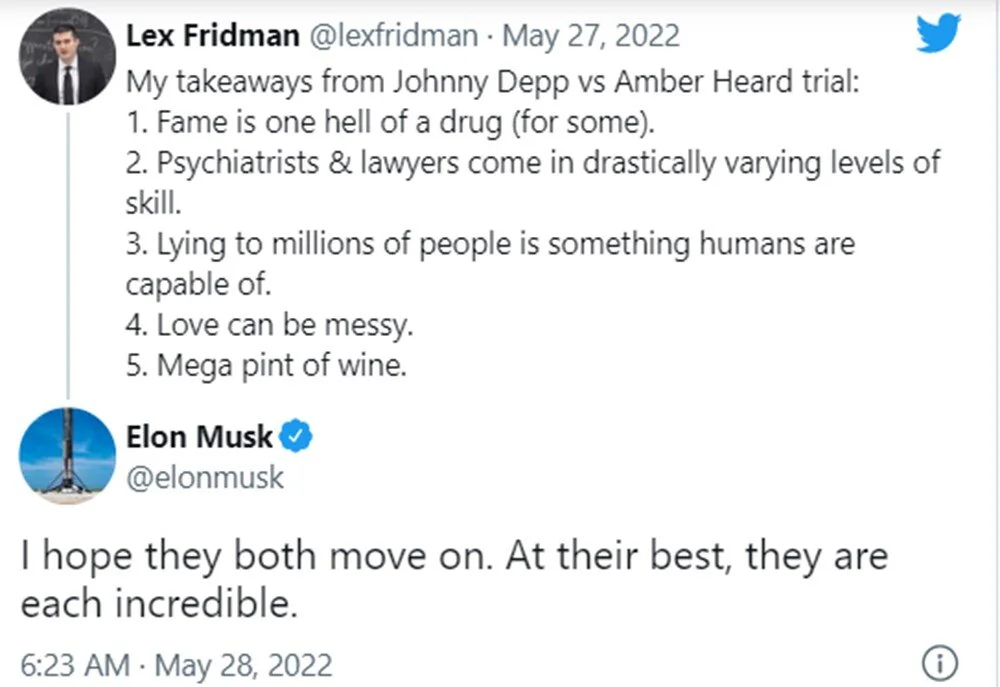The width and height of the screenshot is (1000, 687).
Task: Click the May 27, 2022 date link
Action: (x=591, y=35)
